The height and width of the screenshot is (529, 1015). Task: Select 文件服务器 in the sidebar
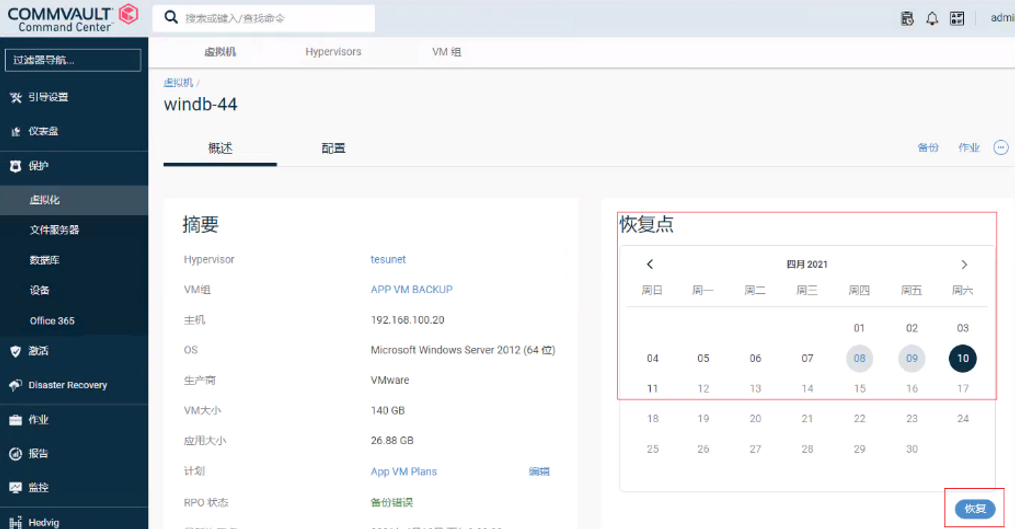54,230
